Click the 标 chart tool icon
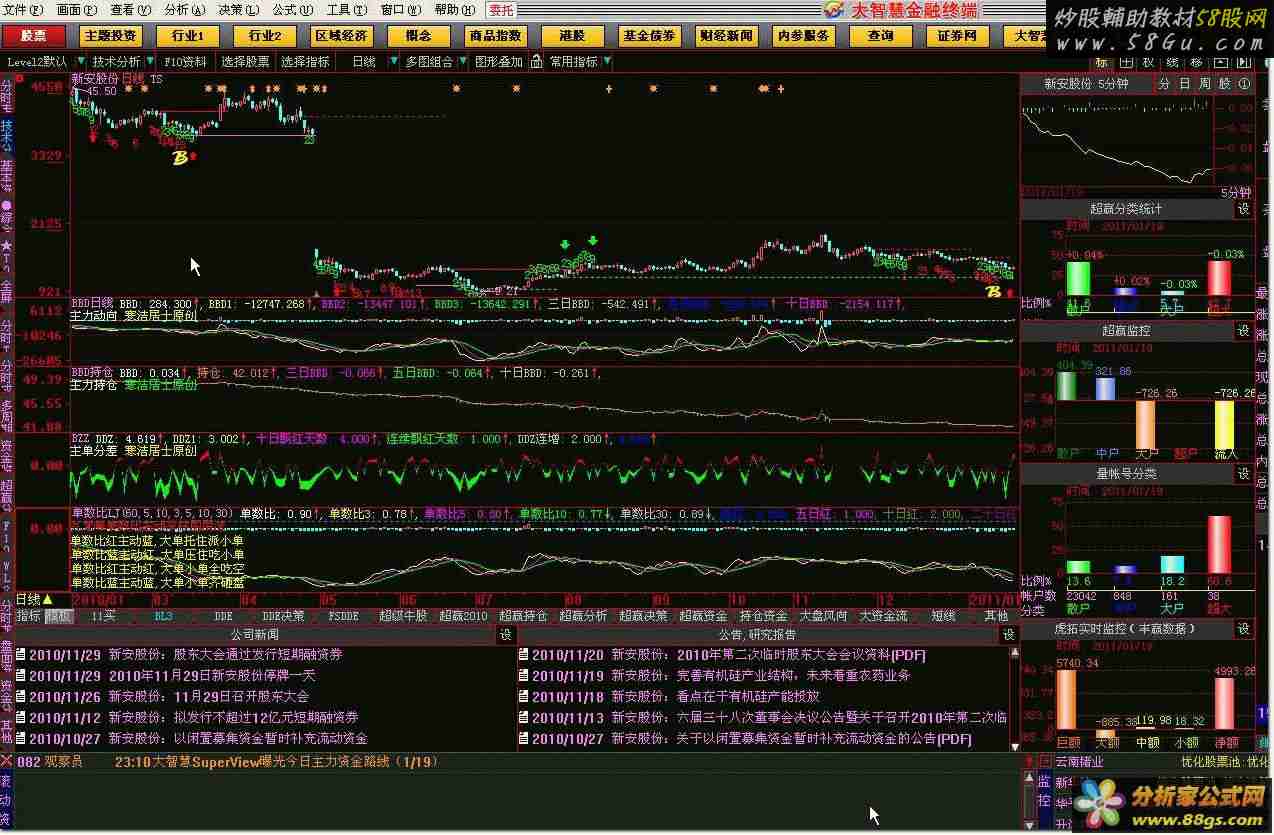1274x835 pixels. pos(1101,62)
